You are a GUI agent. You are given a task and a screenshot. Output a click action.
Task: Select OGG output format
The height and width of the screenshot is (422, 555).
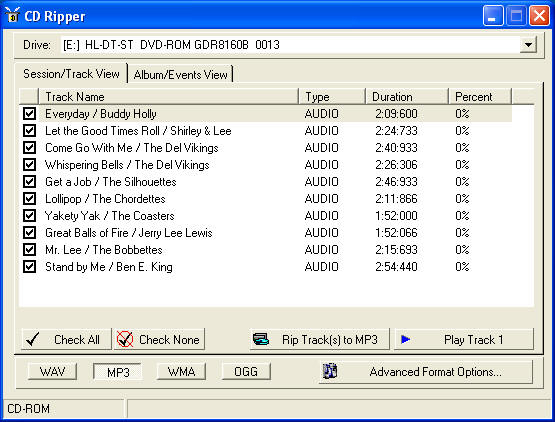coord(246,372)
